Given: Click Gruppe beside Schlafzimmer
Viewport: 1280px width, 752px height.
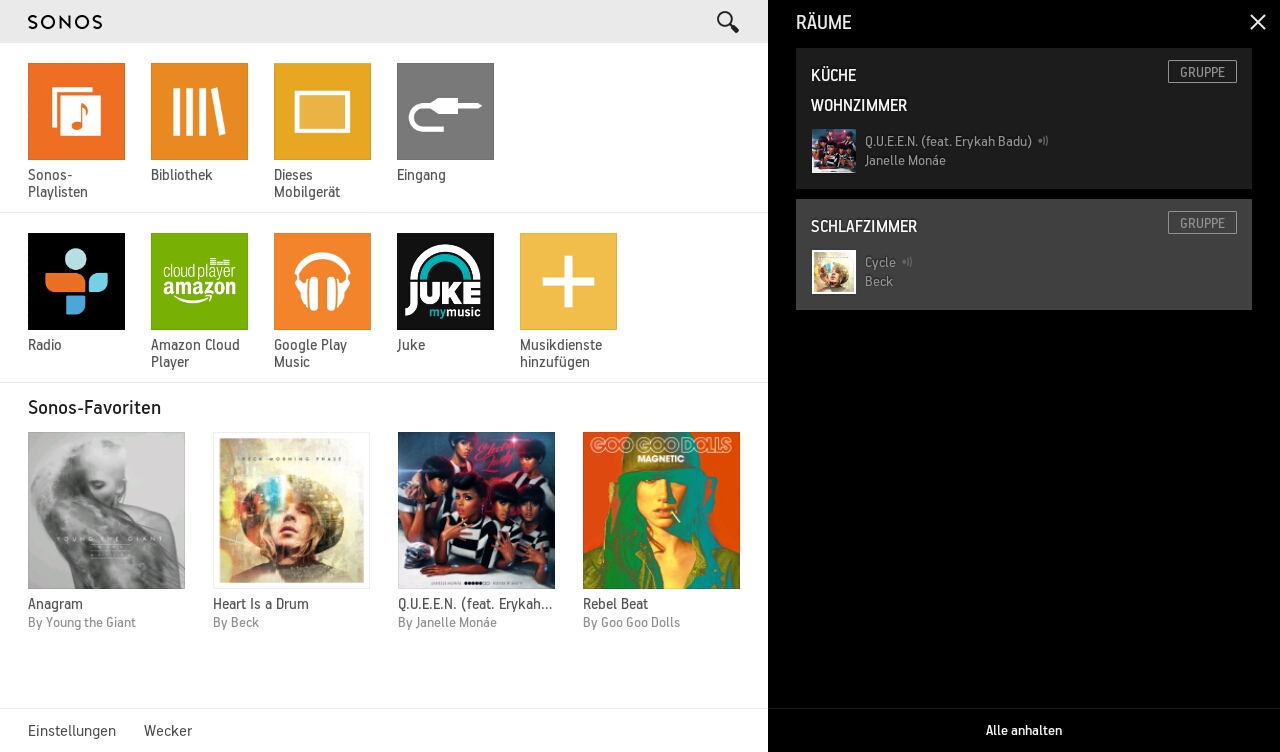Looking at the screenshot, I should (x=1202, y=222).
